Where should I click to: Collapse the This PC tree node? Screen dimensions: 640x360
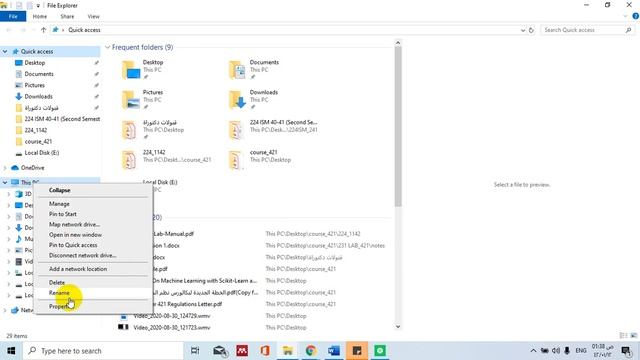[x=5, y=182]
